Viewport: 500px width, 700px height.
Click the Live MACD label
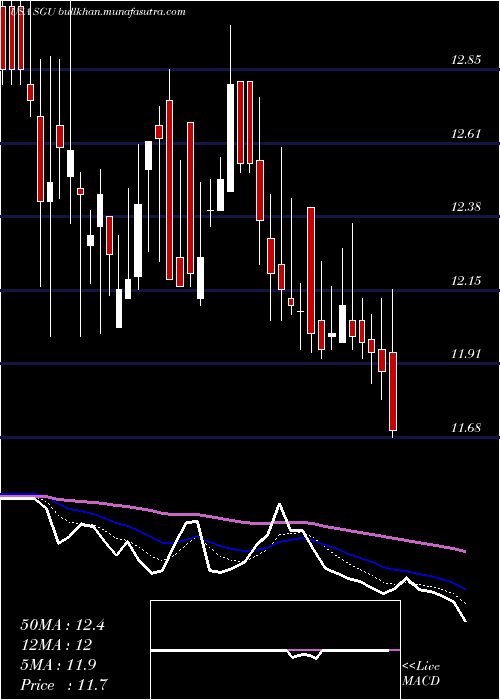[x=421, y=673]
